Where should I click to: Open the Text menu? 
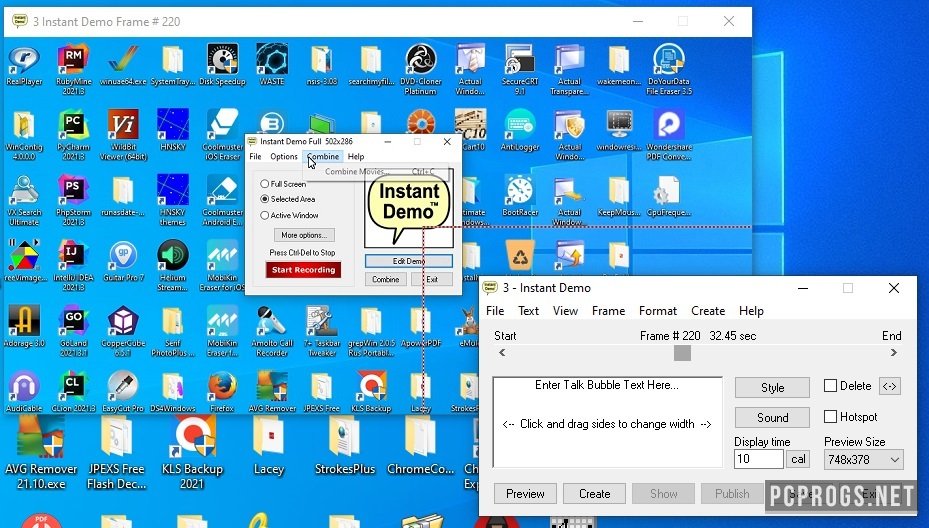pyautogui.click(x=528, y=311)
